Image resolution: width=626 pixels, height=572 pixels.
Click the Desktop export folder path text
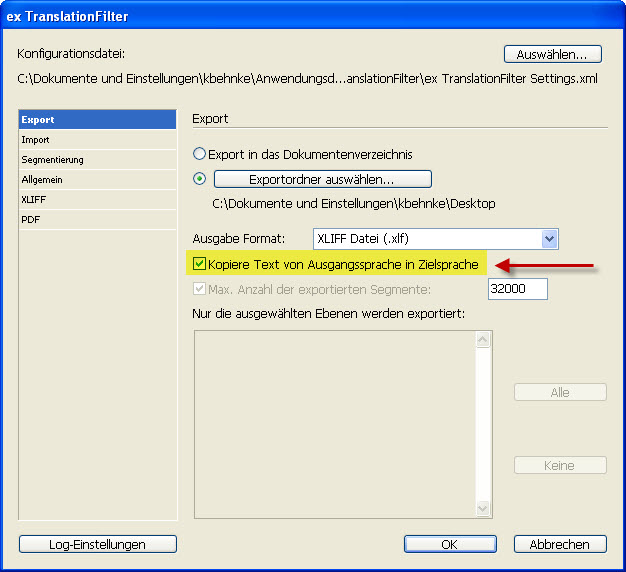[x=354, y=204]
